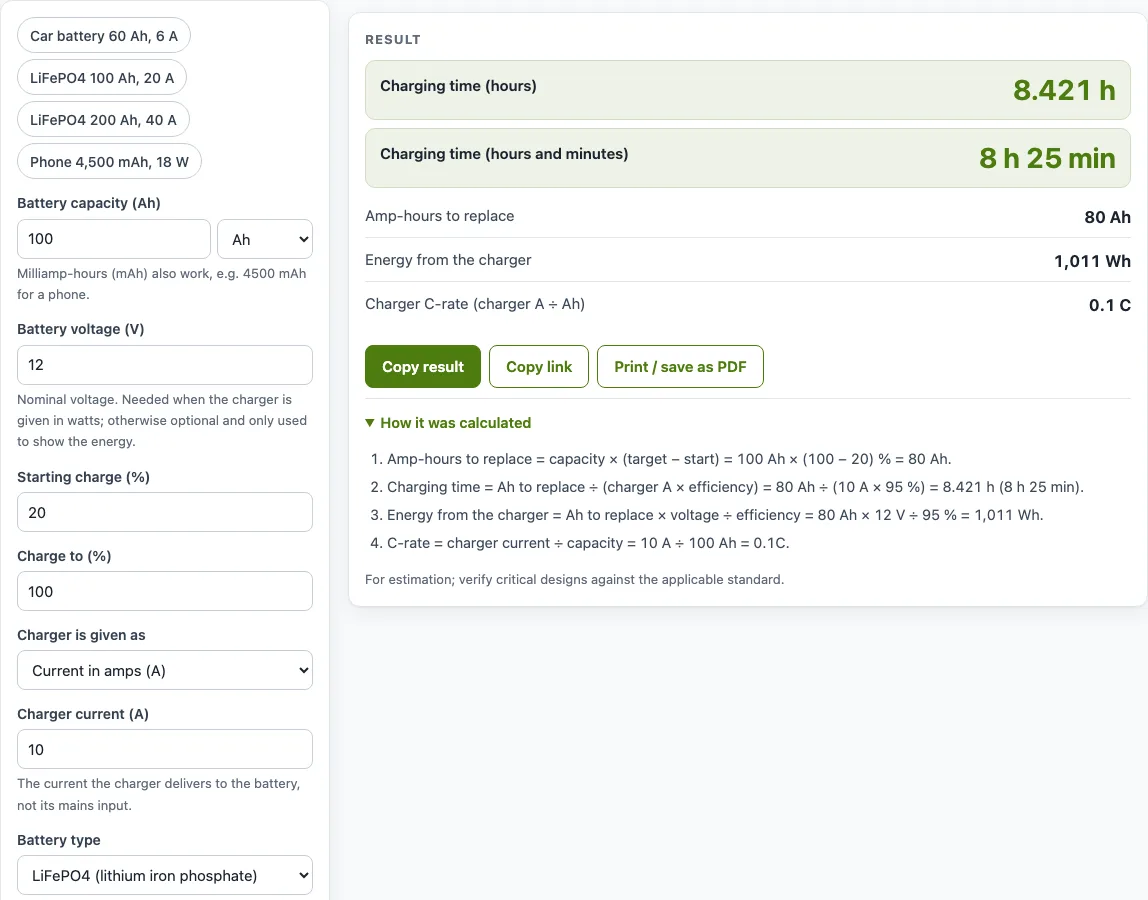Open the Ah capacity unit dropdown
The image size is (1148, 900).
[x=265, y=239]
